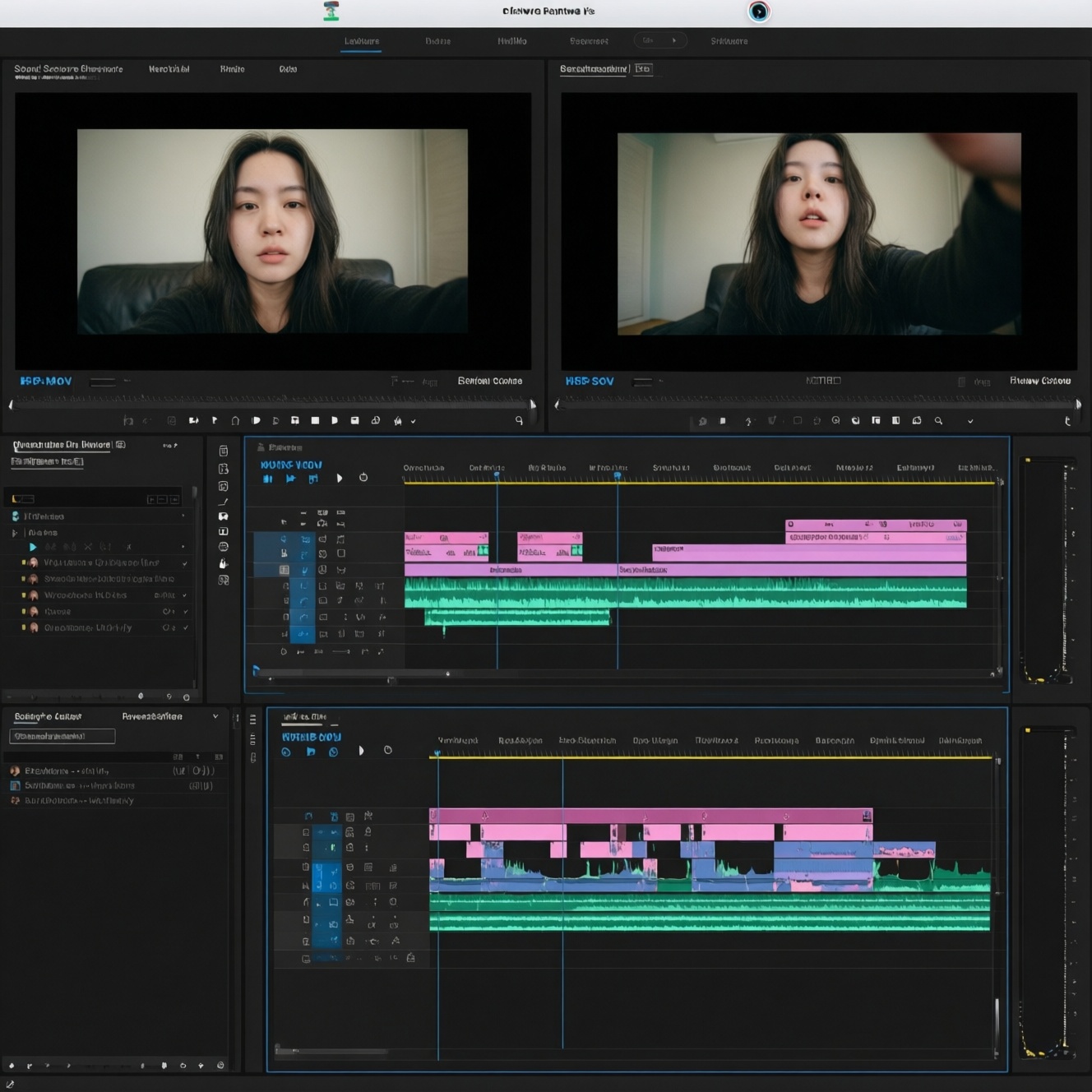Open the hamburger menu icon left of the lower timeline

coord(252,719)
